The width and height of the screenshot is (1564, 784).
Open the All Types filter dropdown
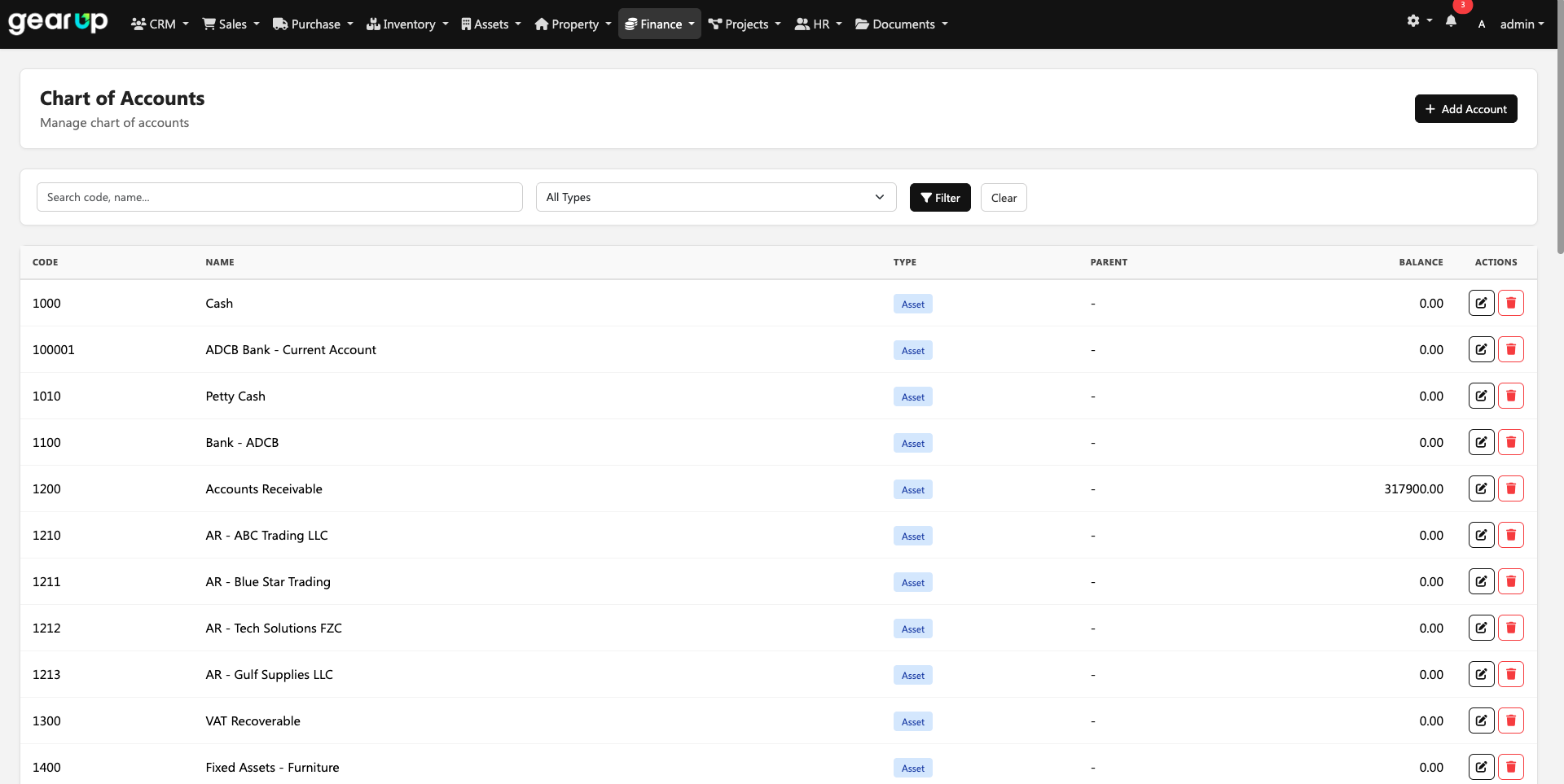pyautogui.click(x=715, y=197)
